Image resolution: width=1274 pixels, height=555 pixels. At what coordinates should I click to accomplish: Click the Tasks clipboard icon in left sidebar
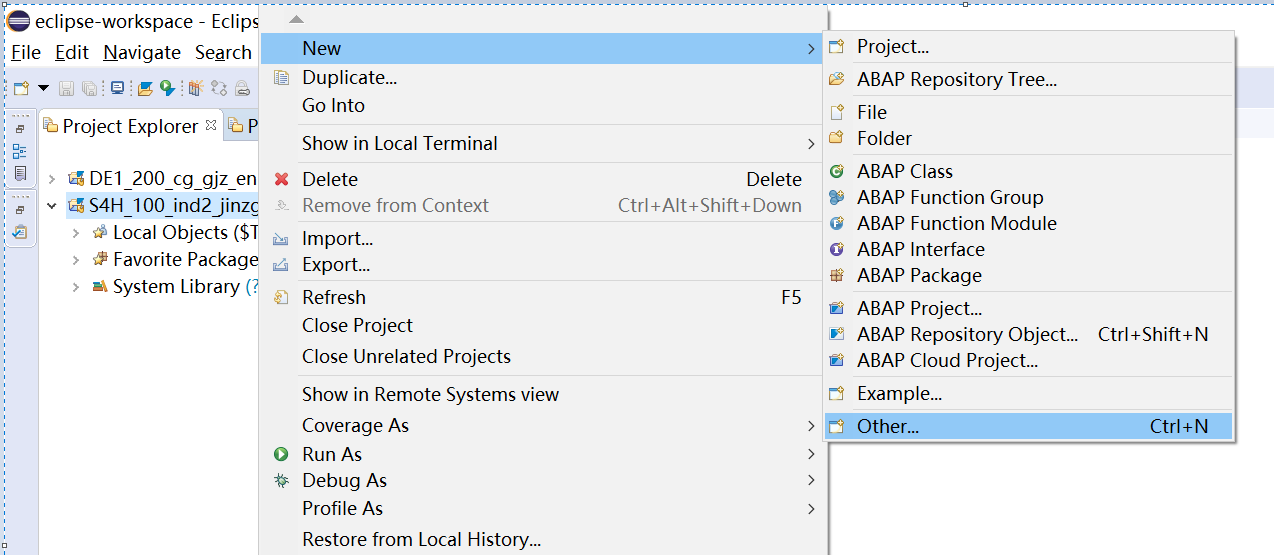coord(20,232)
